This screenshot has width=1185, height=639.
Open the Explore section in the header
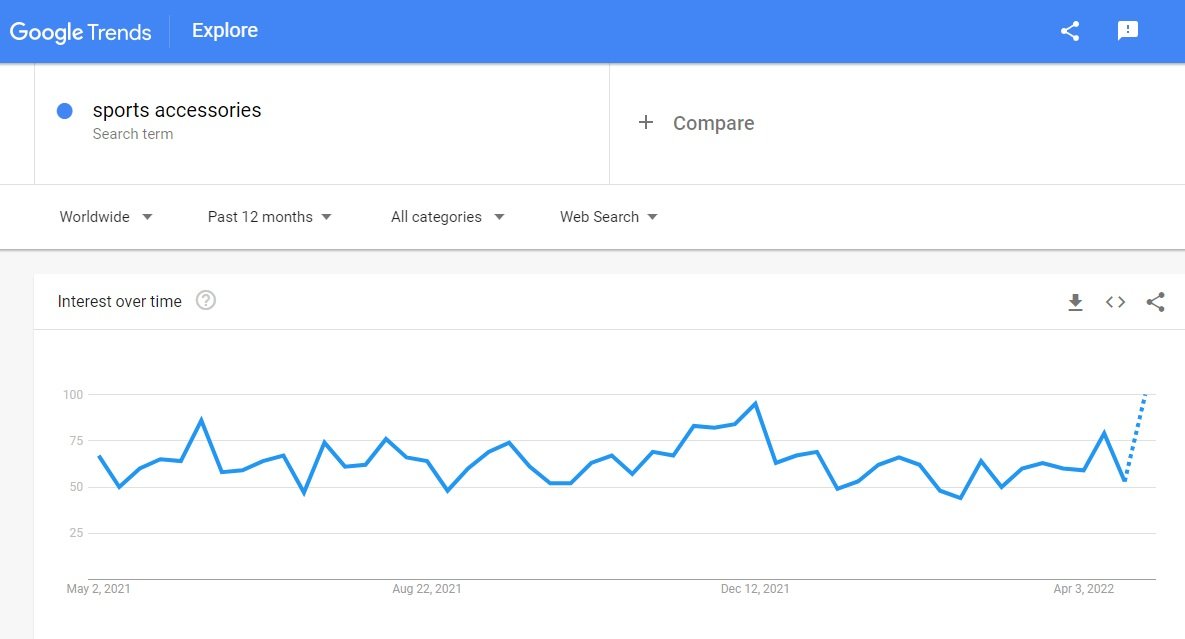[224, 30]
